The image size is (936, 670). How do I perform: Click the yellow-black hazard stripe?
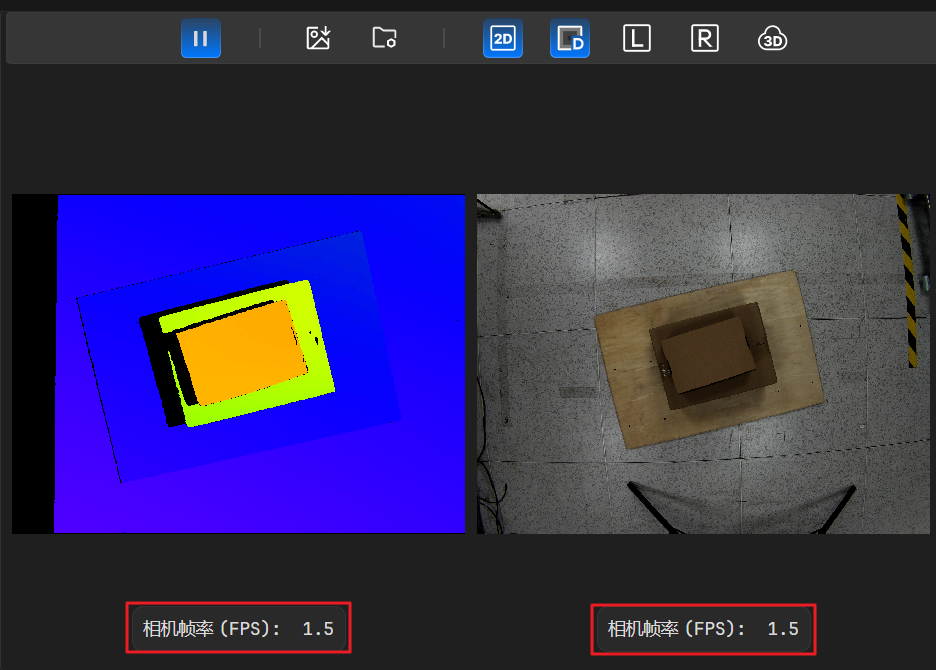click(x=906, y=280)
